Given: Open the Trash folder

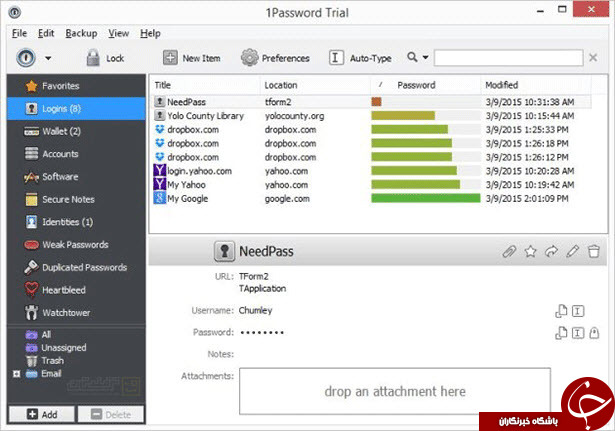Looking at the screenshot, I should pos(44,360).
